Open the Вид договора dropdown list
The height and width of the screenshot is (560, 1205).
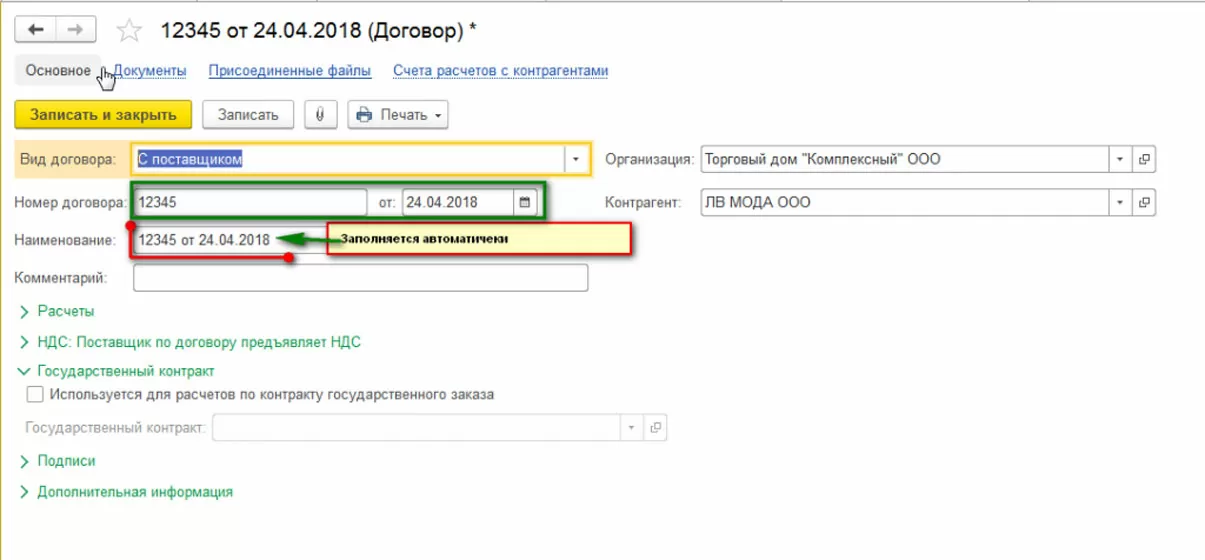576,159
